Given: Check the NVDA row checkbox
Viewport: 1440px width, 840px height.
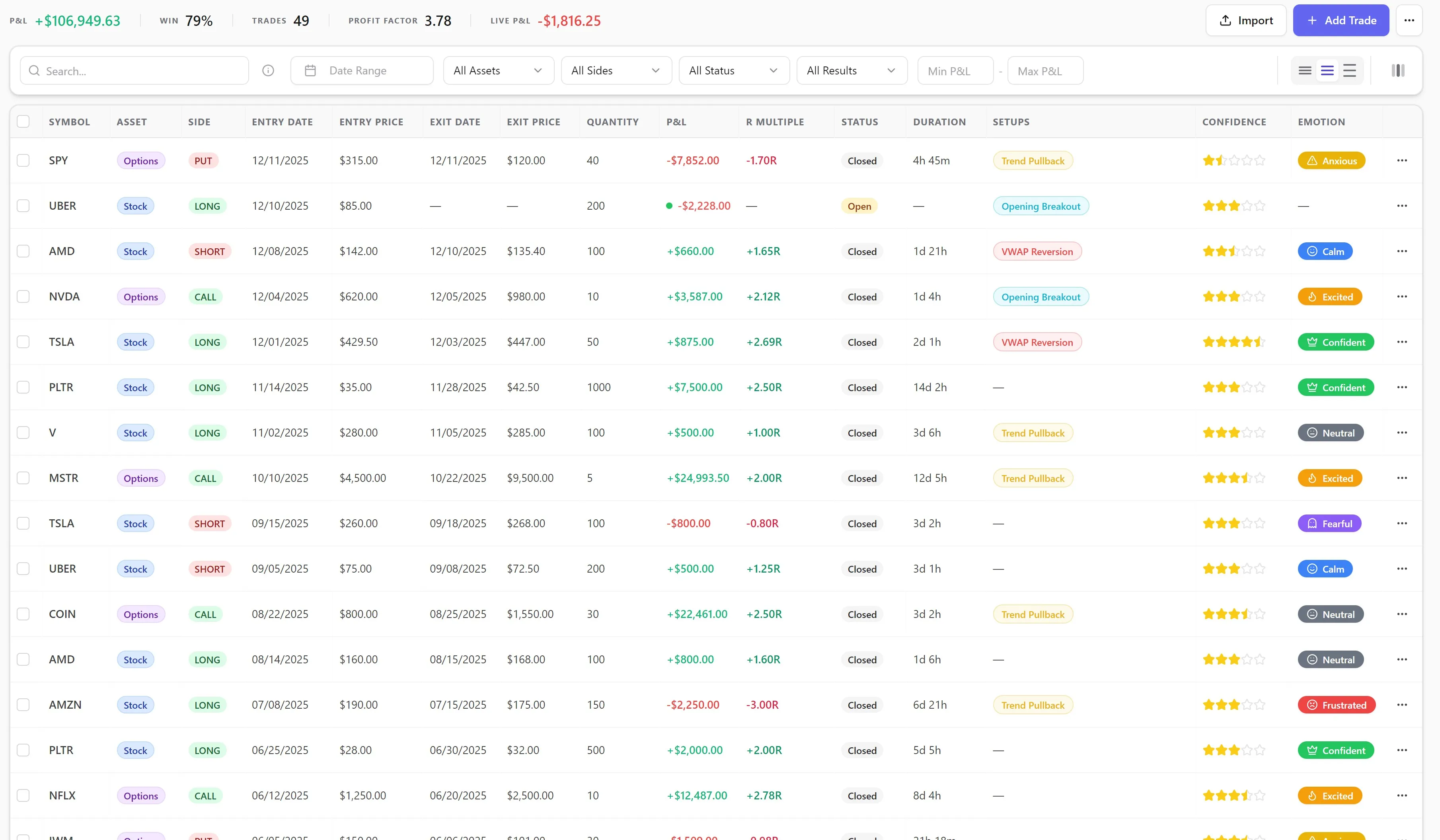Looking at the screenshot, I should (x=23, y=296).
